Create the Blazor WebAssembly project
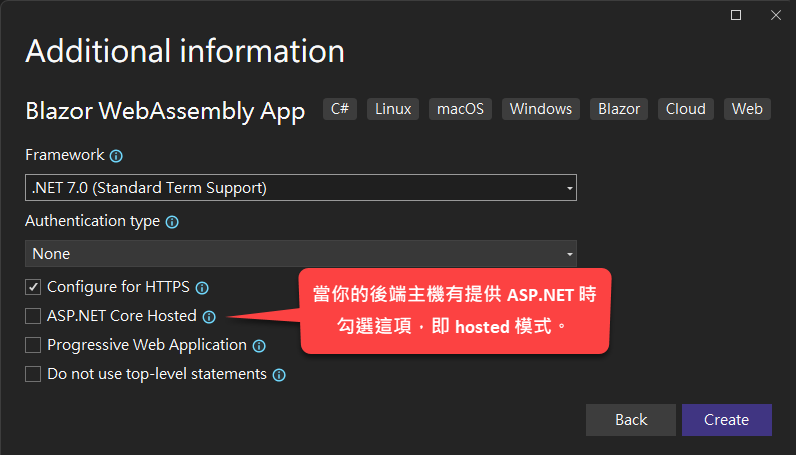Image resolution: width=796 pixels, height=455 pixels. 727,420
